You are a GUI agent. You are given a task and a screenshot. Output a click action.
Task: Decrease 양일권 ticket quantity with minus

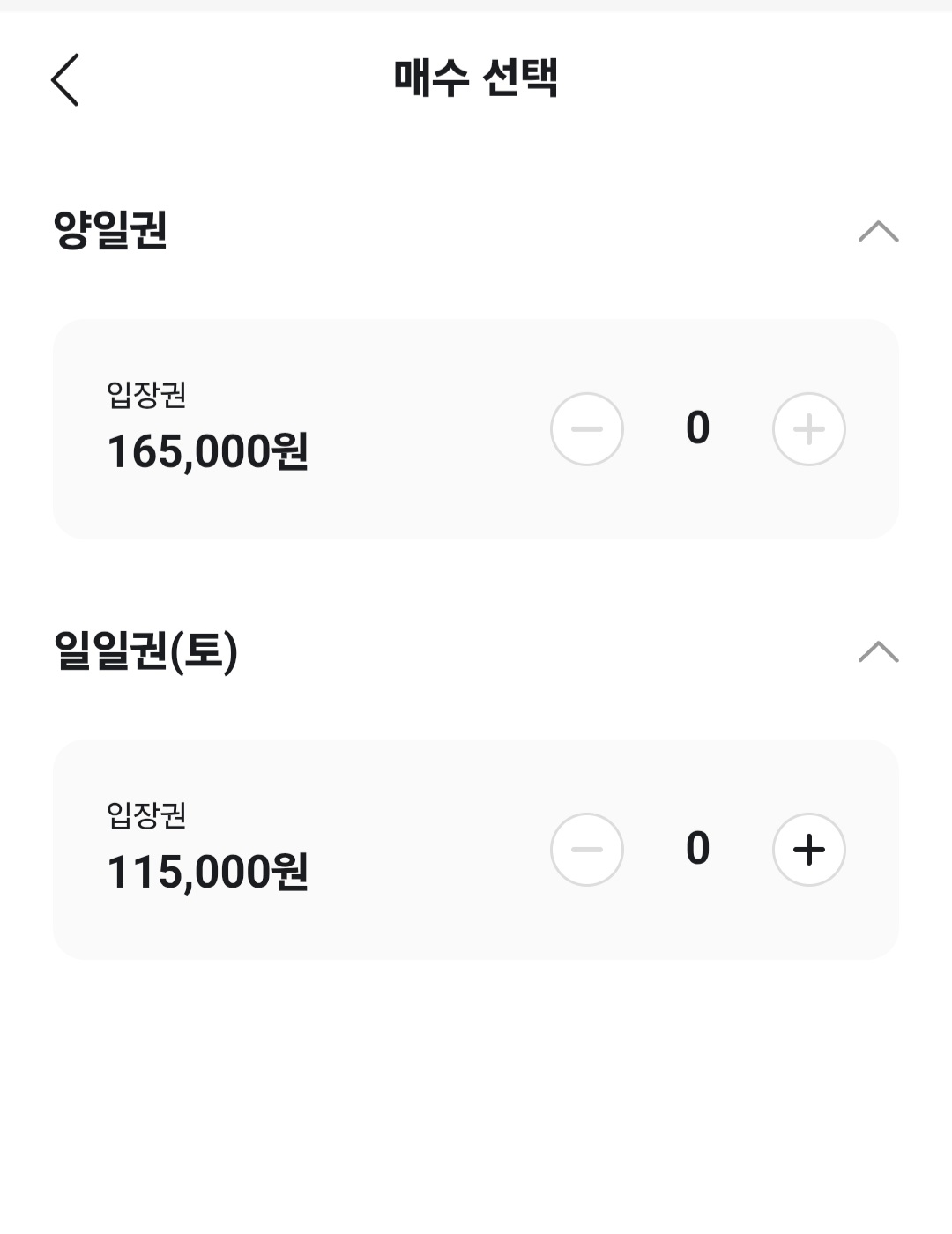(x=587, y=429)
